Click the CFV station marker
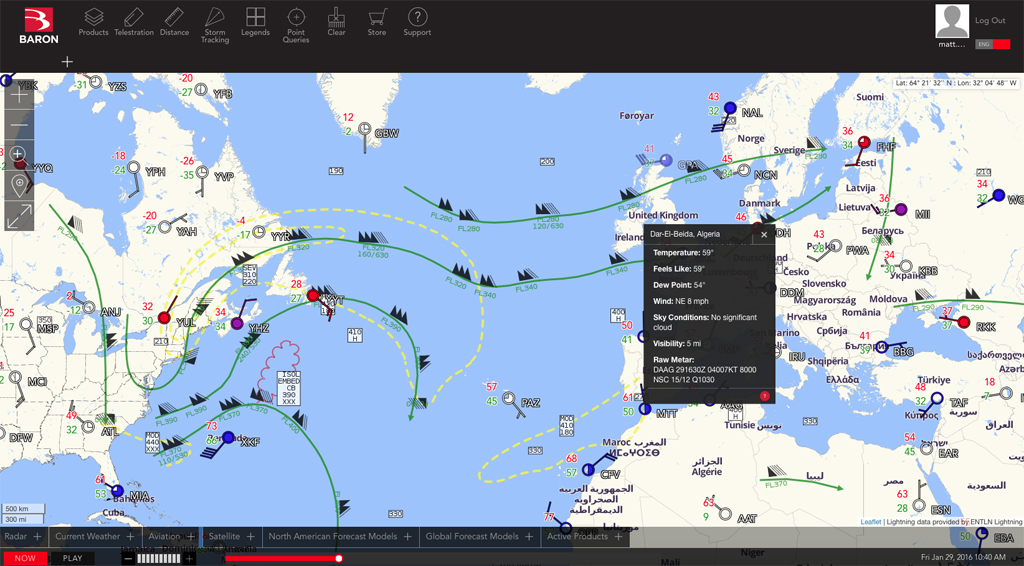The image size is (1024, 566). click(x=588, y=469)
